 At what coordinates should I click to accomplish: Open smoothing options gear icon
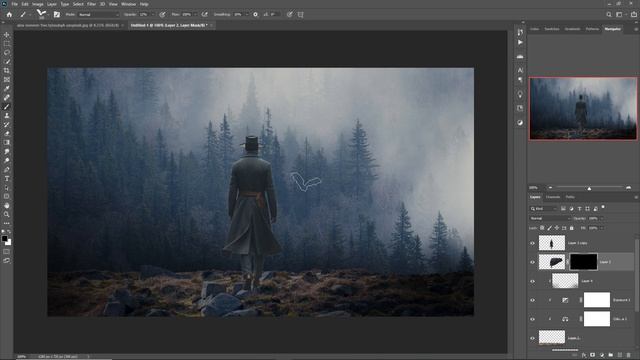pos(256,14)
